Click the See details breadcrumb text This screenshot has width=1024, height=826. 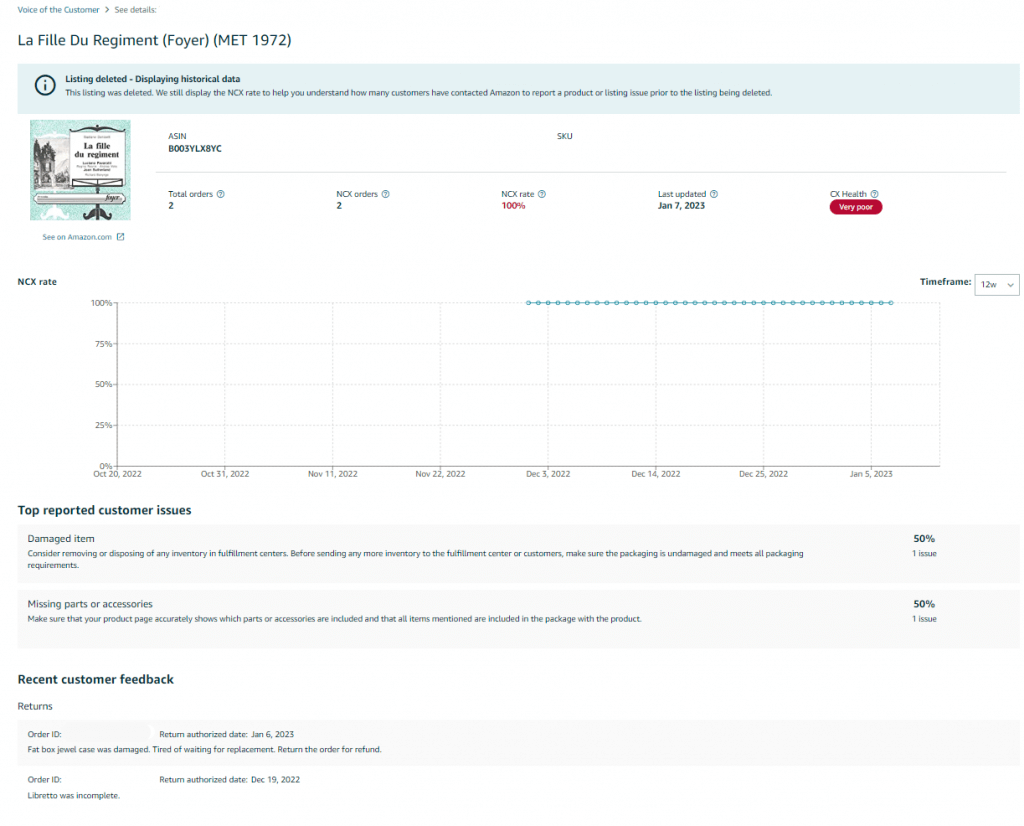[135, 10]
